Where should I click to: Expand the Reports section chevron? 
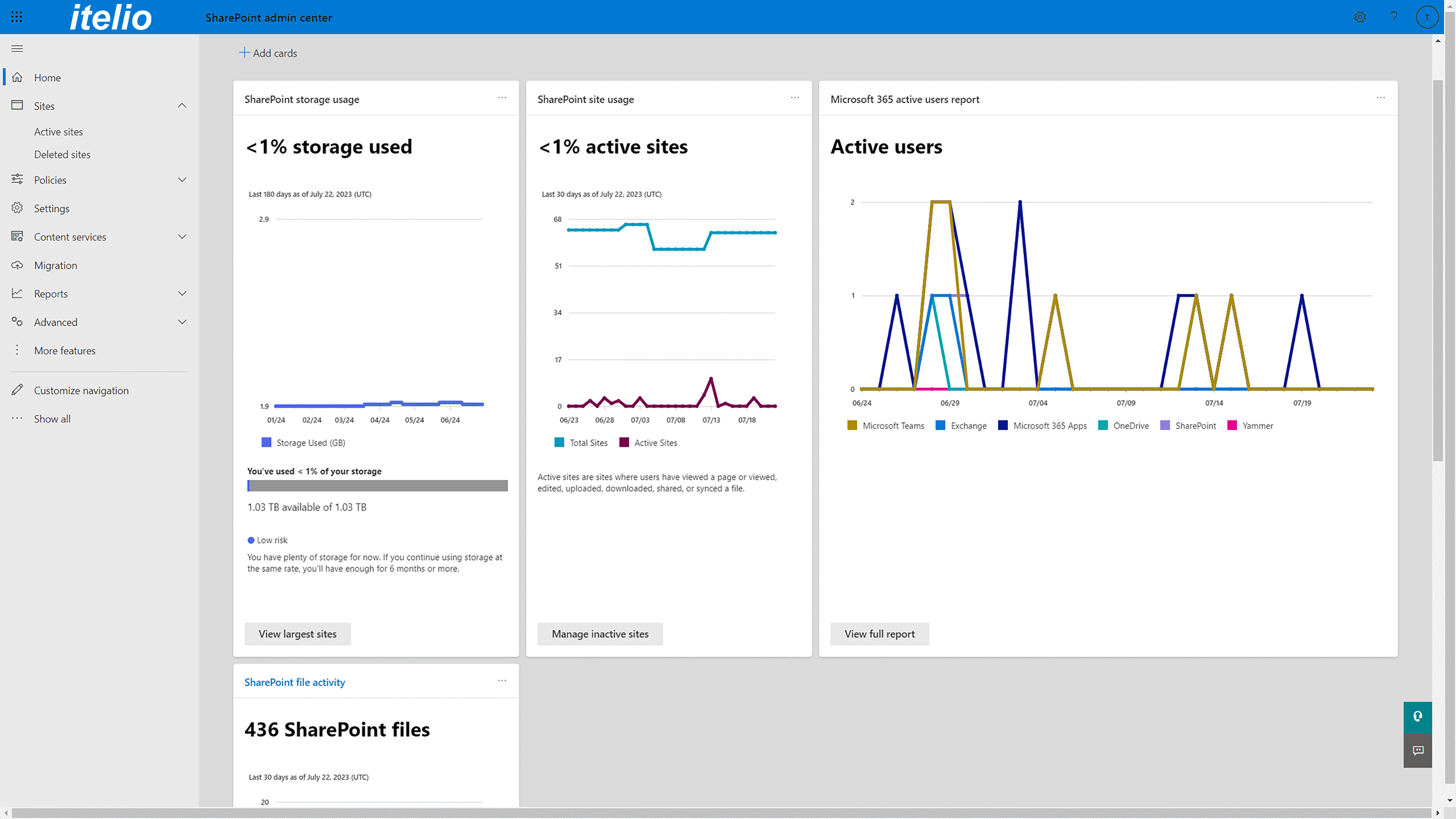182,293
